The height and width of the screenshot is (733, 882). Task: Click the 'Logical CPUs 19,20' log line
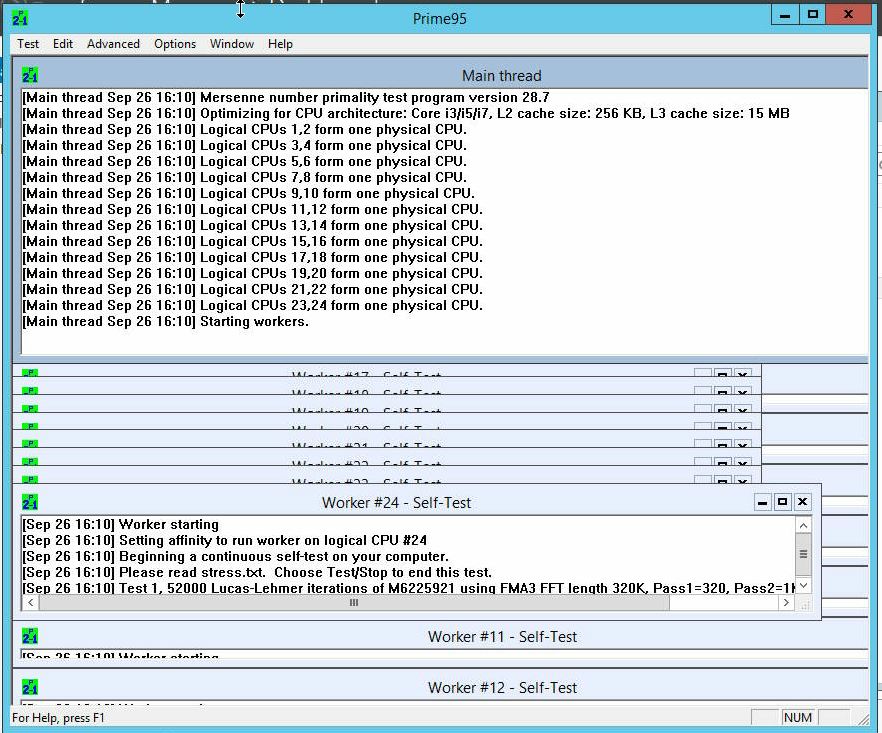point(252,273)
